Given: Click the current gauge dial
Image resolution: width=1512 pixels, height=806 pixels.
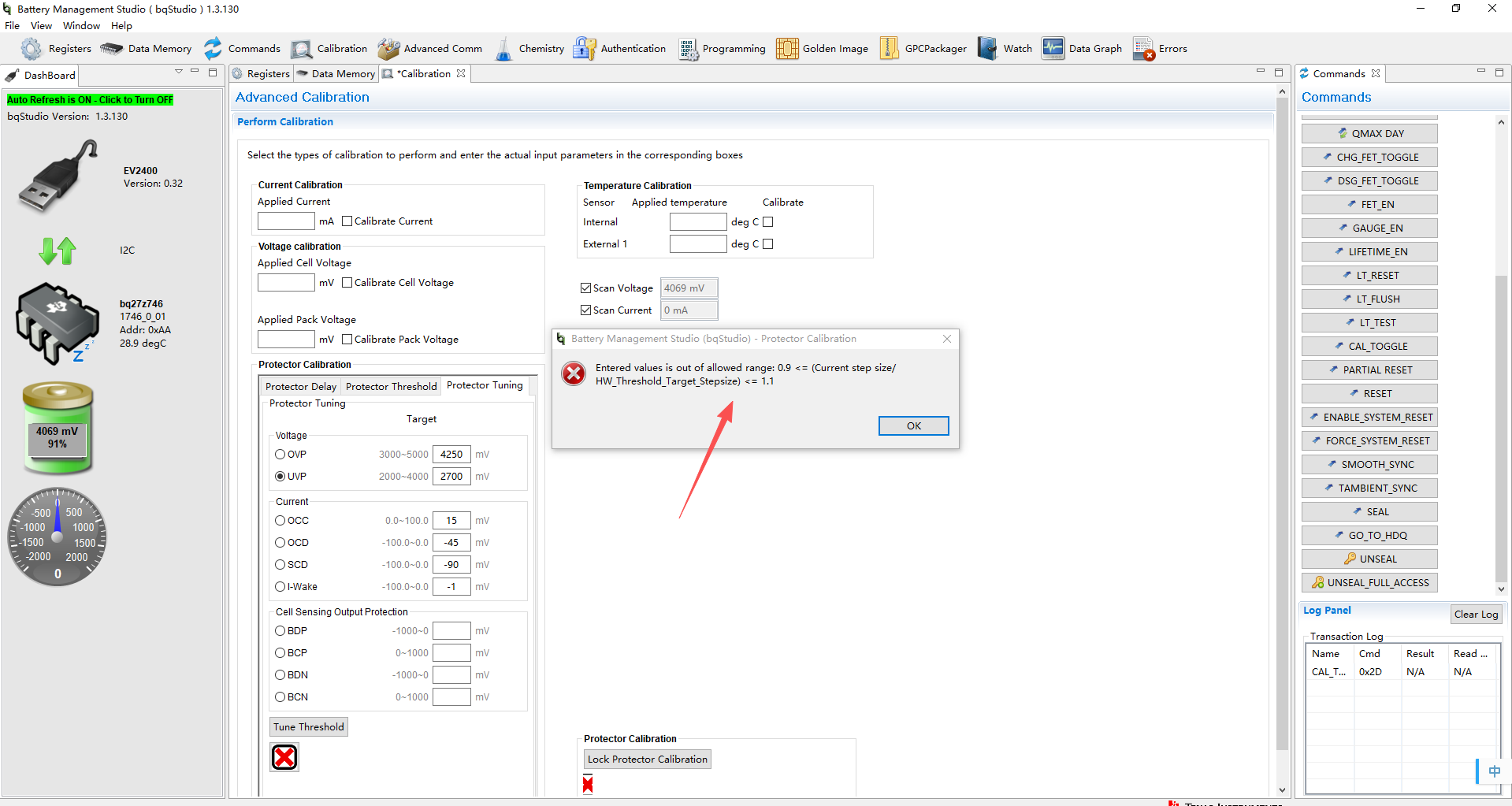Looking at the screenshot, I should pos(58,537).
